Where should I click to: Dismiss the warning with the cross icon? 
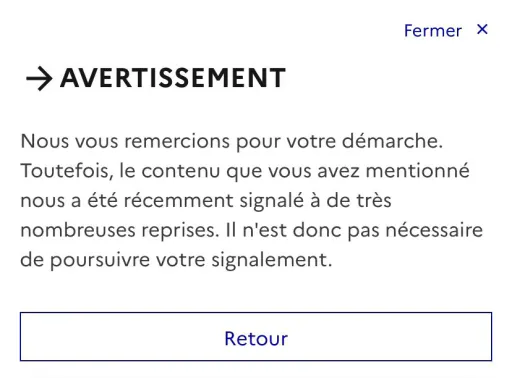tap(482, 29)
